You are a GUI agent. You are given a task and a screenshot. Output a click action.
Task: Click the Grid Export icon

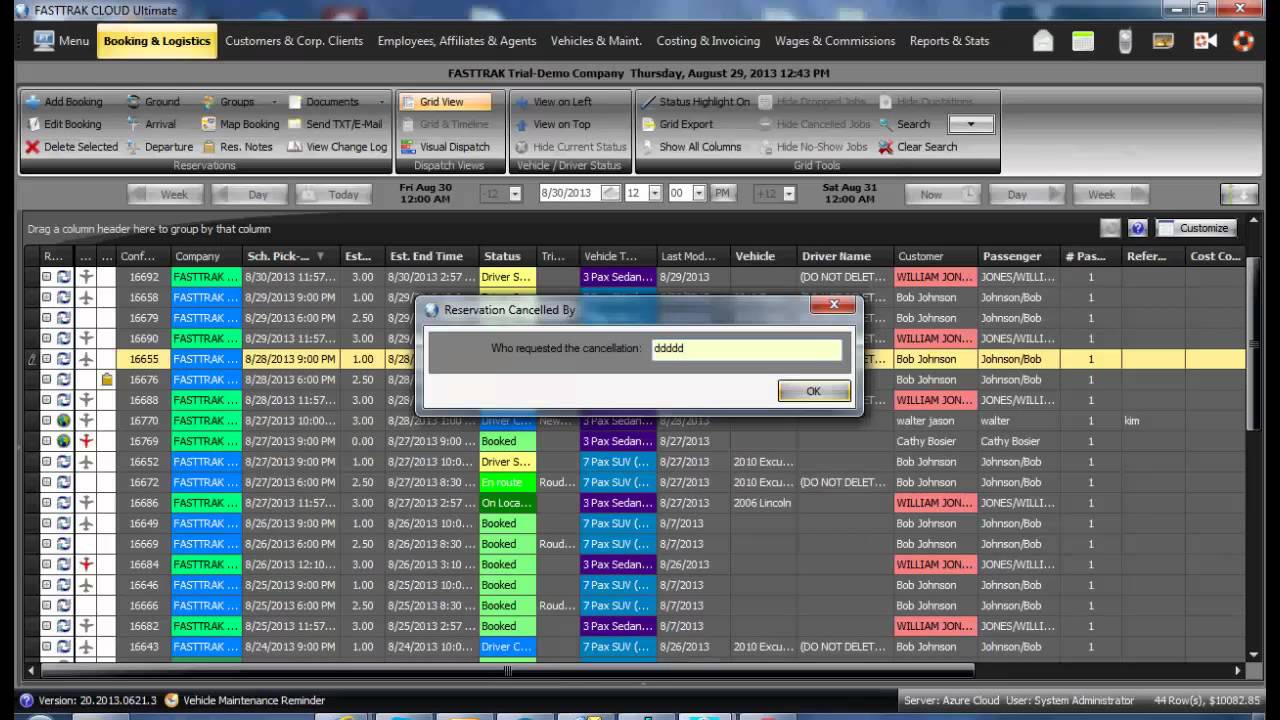(648, 124)
